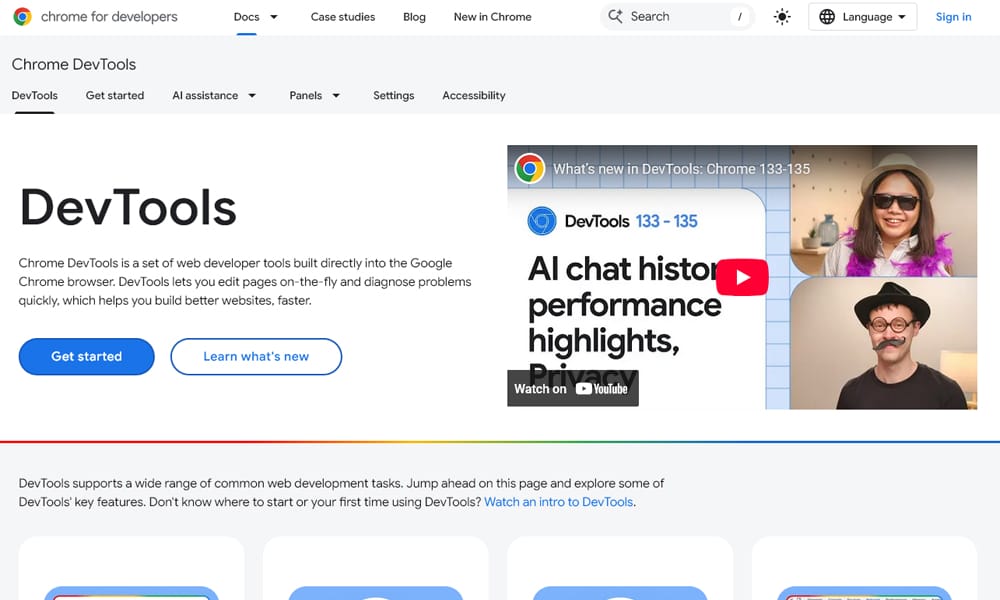Screen dimensions: 1000x600
Task: Select the Get started tab under Chrome DevTools
Action: click(114, 95)
